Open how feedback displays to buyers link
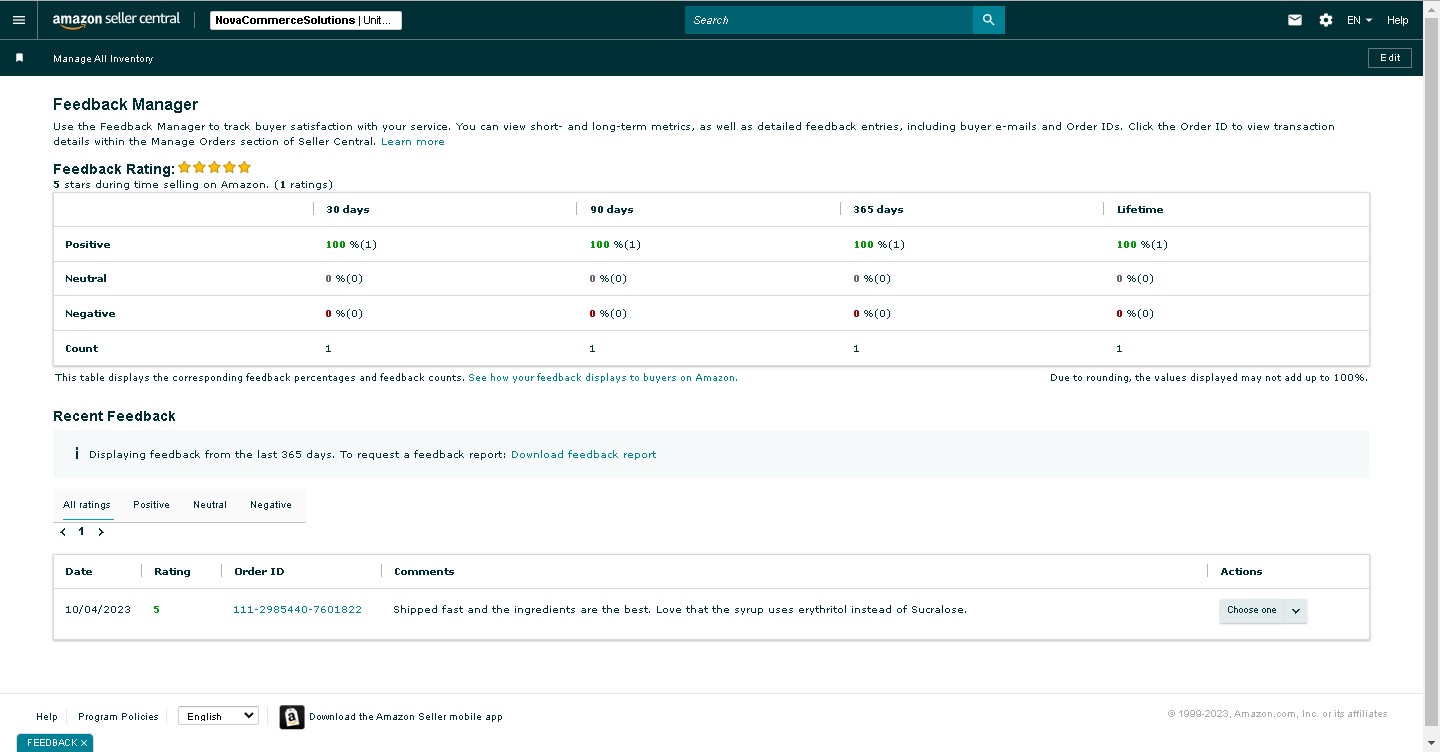The height and width of the screenshot is (752, 1440). pyautogui.click(x=603, y=378)
